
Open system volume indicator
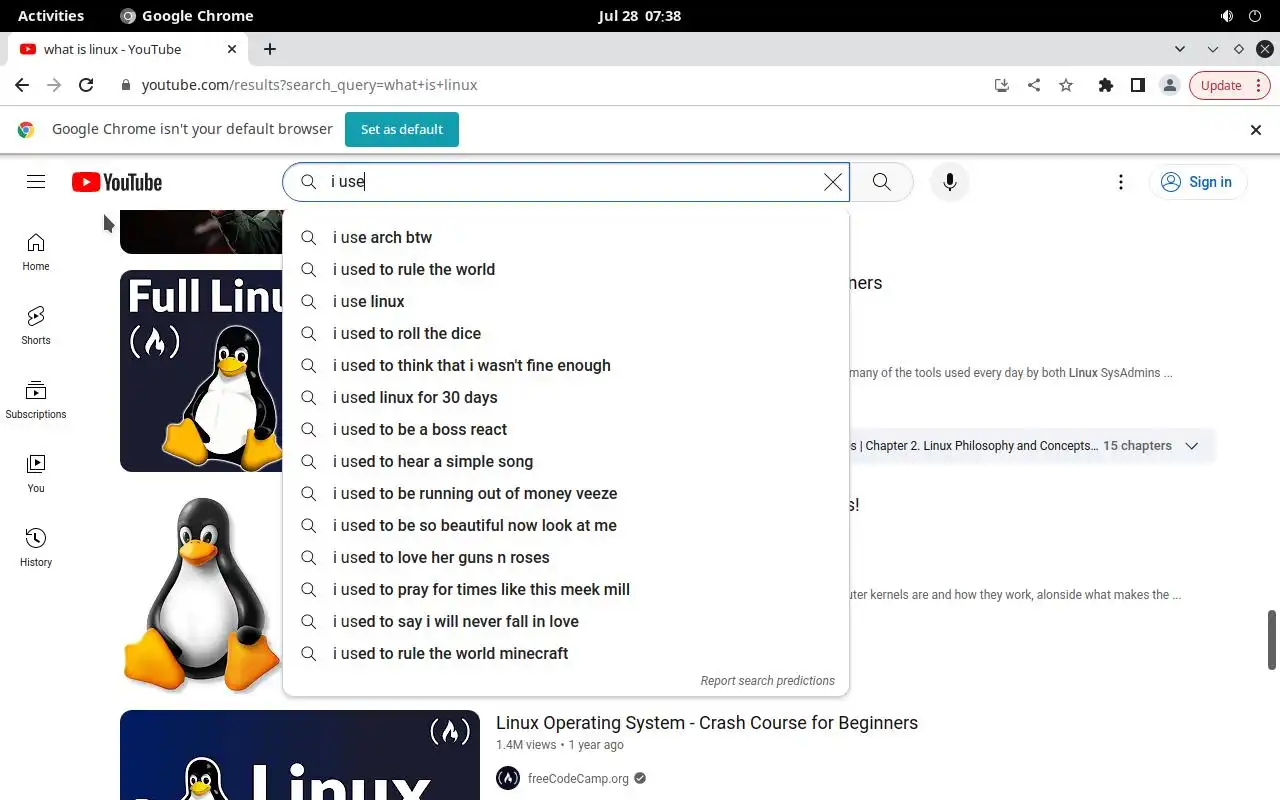coord(1227,16)
